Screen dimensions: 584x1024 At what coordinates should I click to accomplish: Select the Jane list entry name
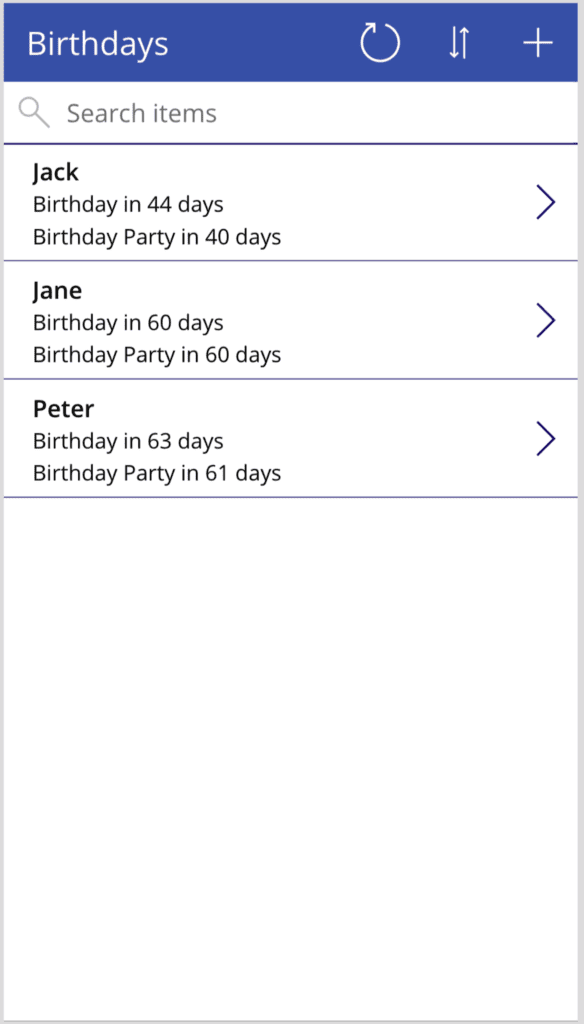point(57,291)
